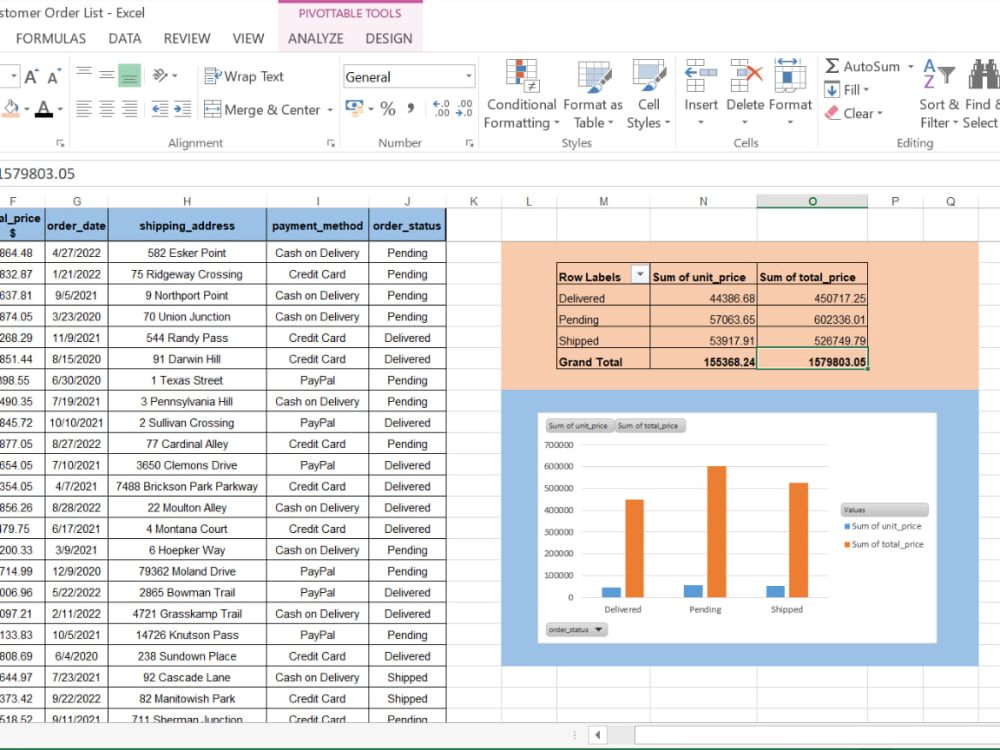
Task: Click the formula bar value 1579803.05
Action: 38,173
